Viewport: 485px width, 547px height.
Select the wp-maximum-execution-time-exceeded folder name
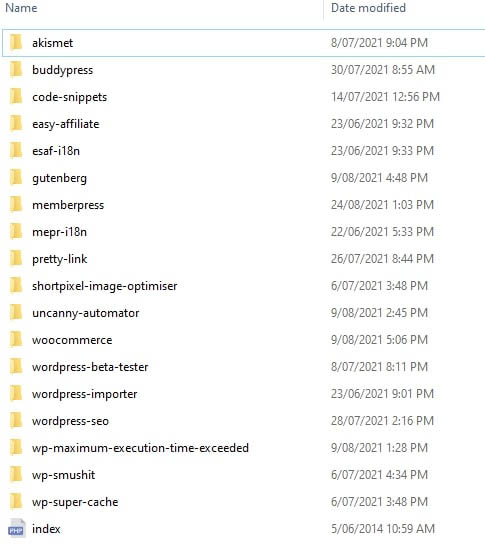tap(140, 448)
